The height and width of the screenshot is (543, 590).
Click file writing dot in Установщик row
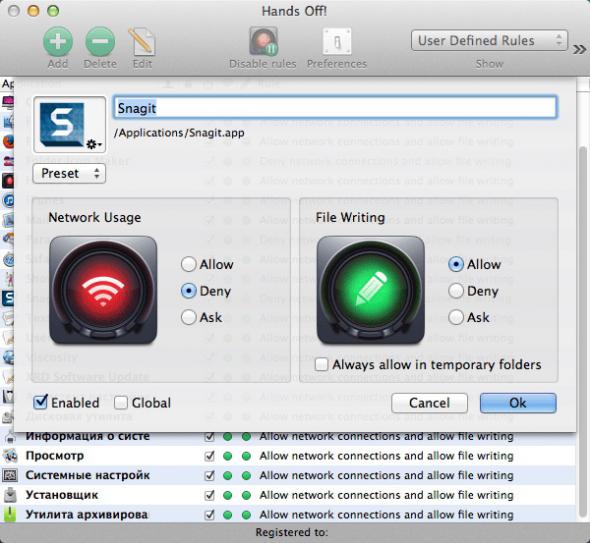tap(246, 495)
